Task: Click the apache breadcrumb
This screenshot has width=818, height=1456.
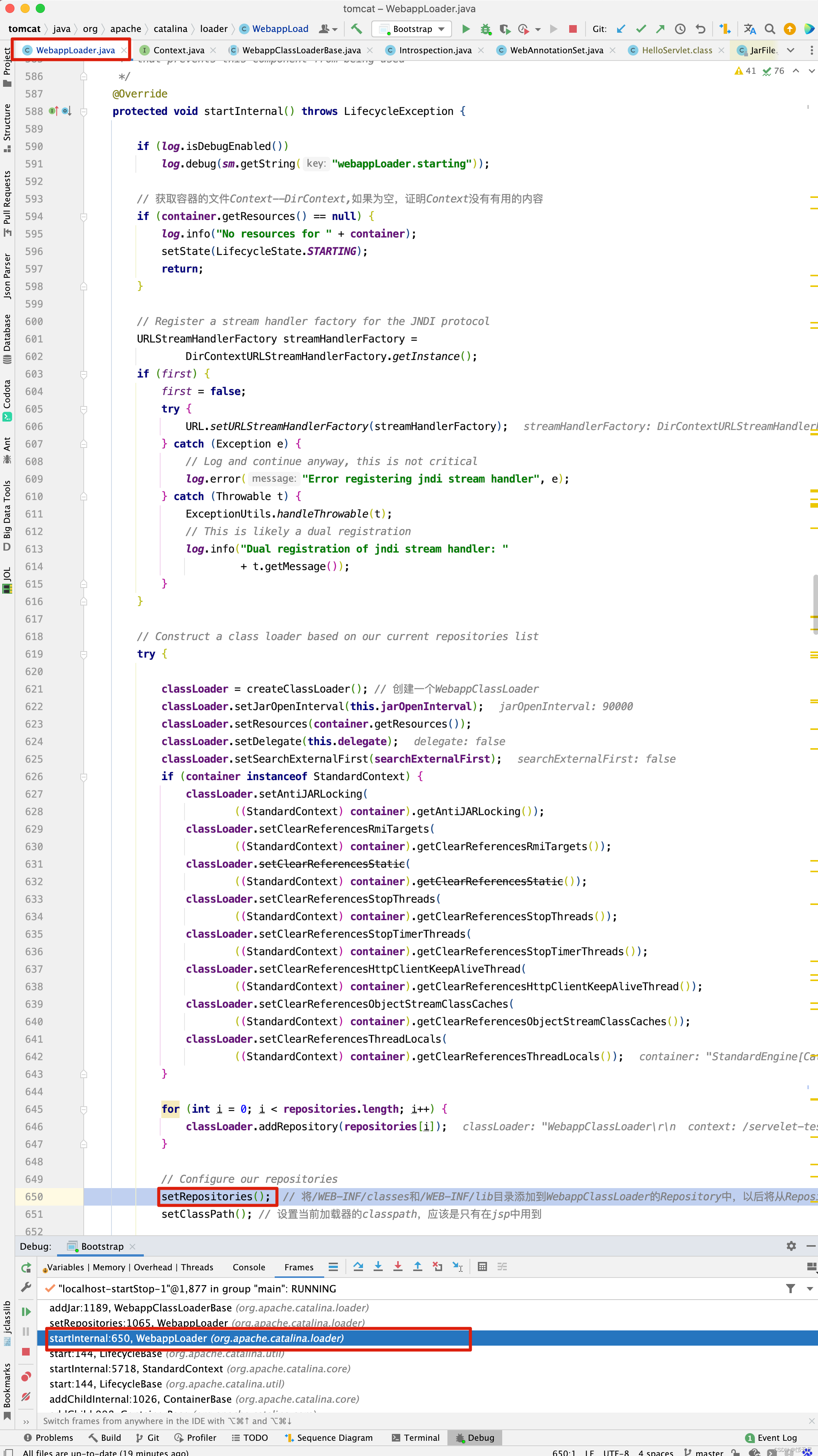Action: 126,29
